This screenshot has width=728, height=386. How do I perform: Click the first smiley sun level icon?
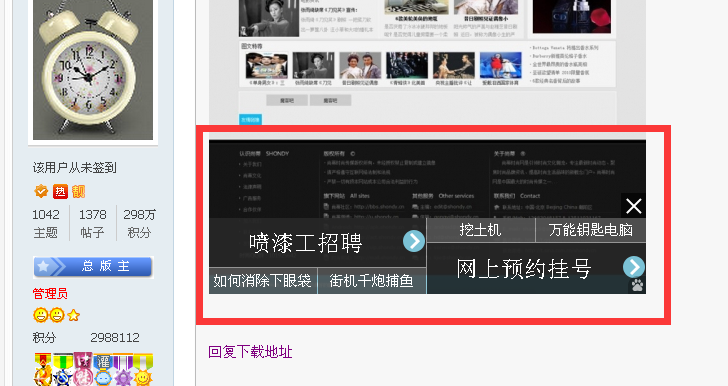point(41,315)
